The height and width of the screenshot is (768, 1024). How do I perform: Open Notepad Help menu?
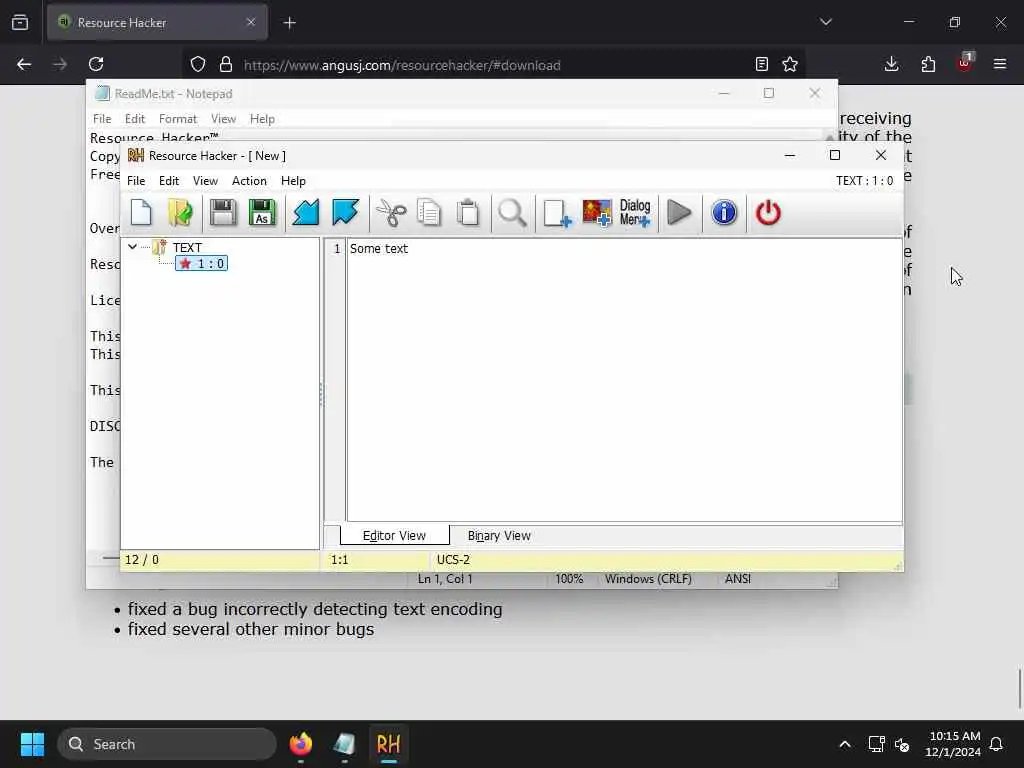262,119
